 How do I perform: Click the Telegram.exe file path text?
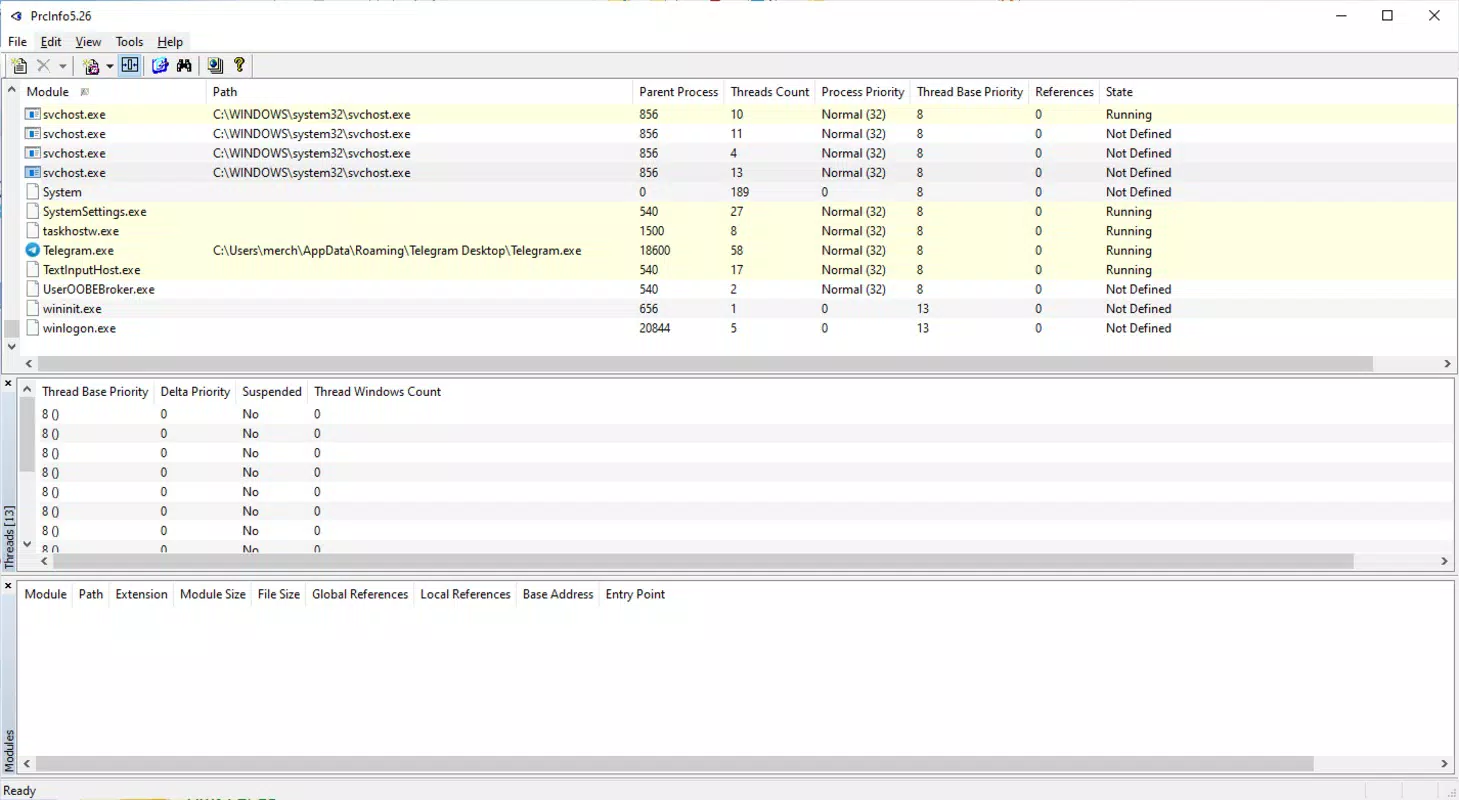pyautogui.click(x=397, y=251)
